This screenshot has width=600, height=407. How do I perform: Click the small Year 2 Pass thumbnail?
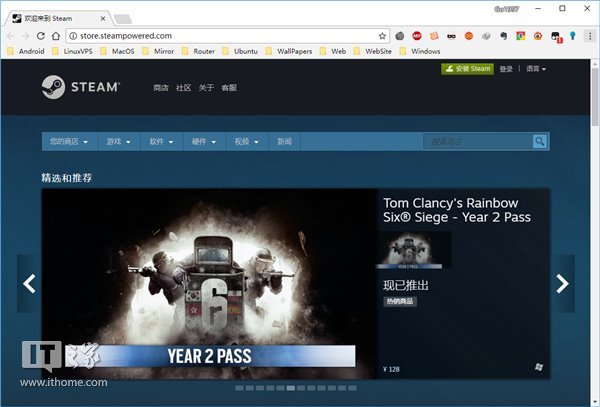point(413,251)
